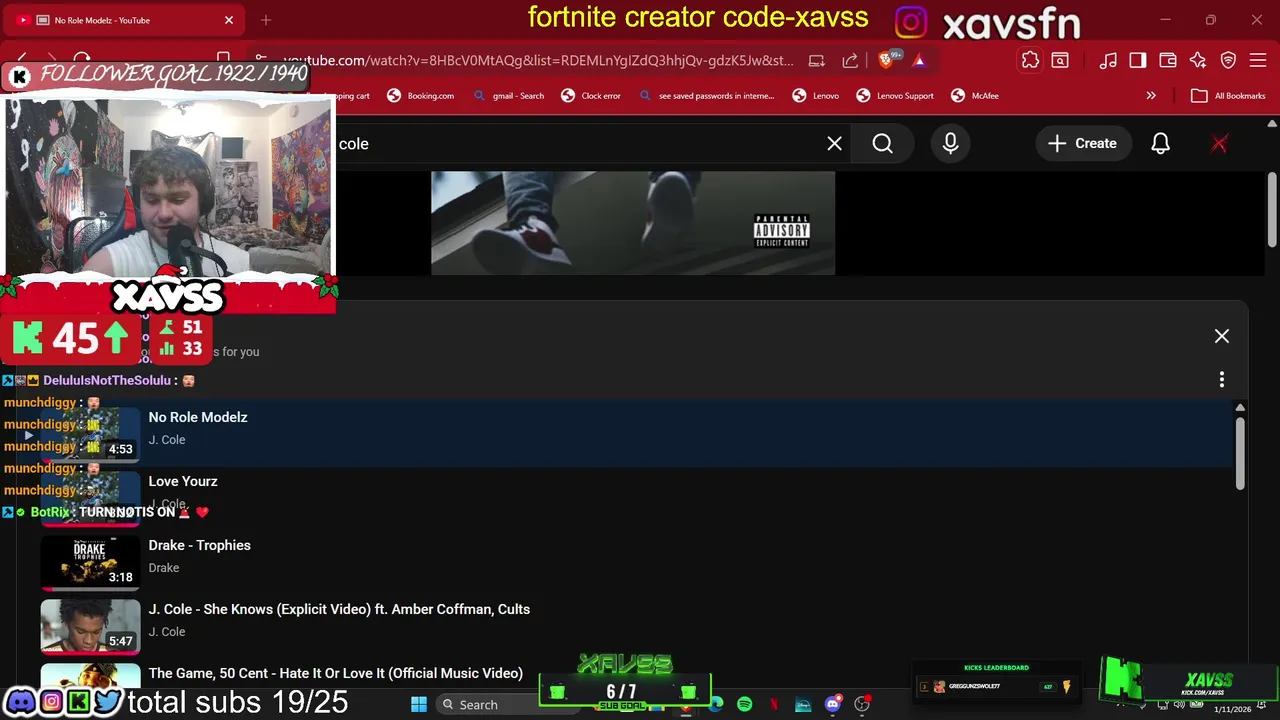The image size is (1280, 720).
Task: Click the browser address bar URL
Action: (x=538, y=60)
